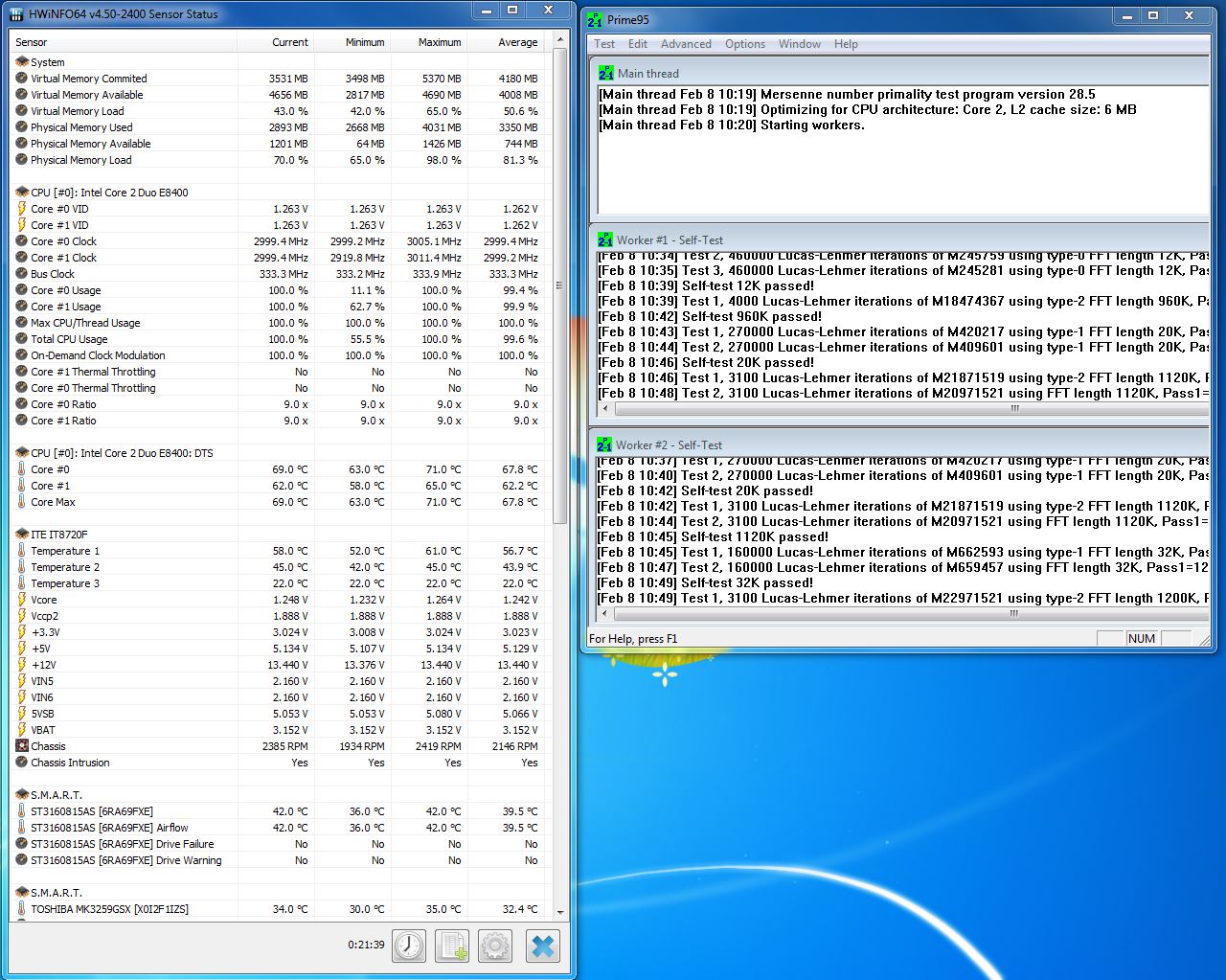Open the Edit menu in Prime95
The height and width of the screenshot is (980, 1226).
638,44
